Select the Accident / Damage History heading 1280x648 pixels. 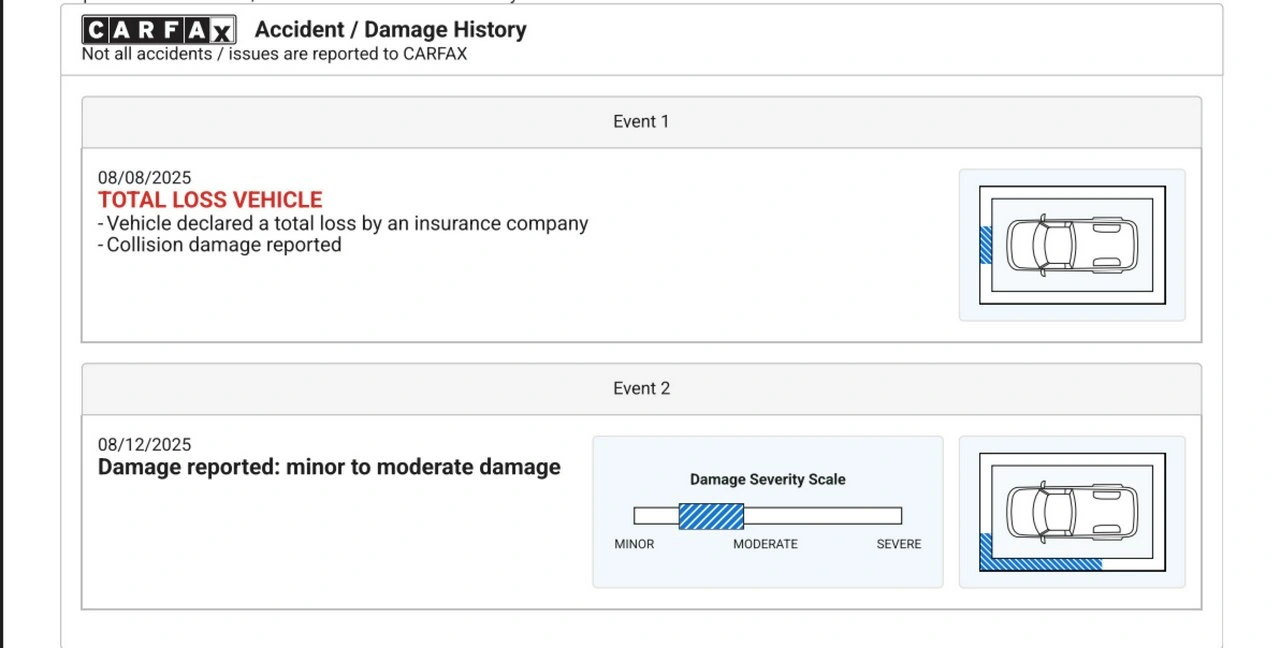pyautogui.click(x=390, y=30)
